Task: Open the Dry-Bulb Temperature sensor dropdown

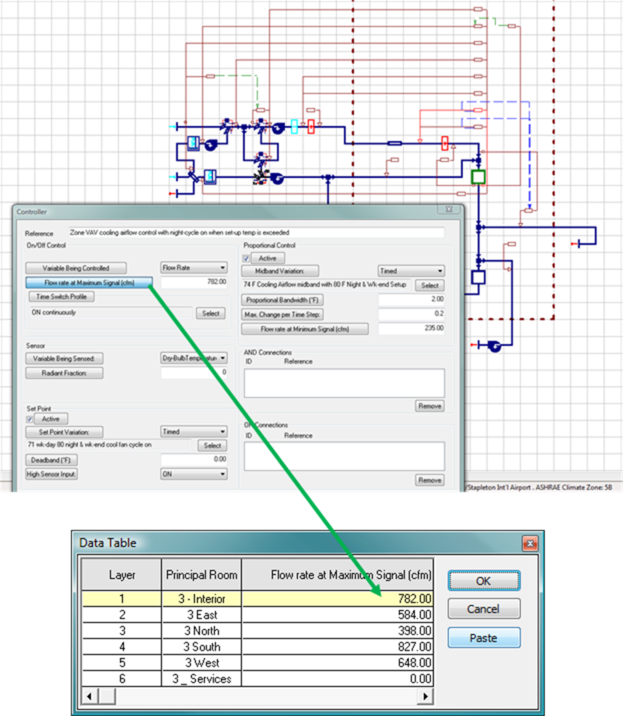Action: tap(195, 357)
